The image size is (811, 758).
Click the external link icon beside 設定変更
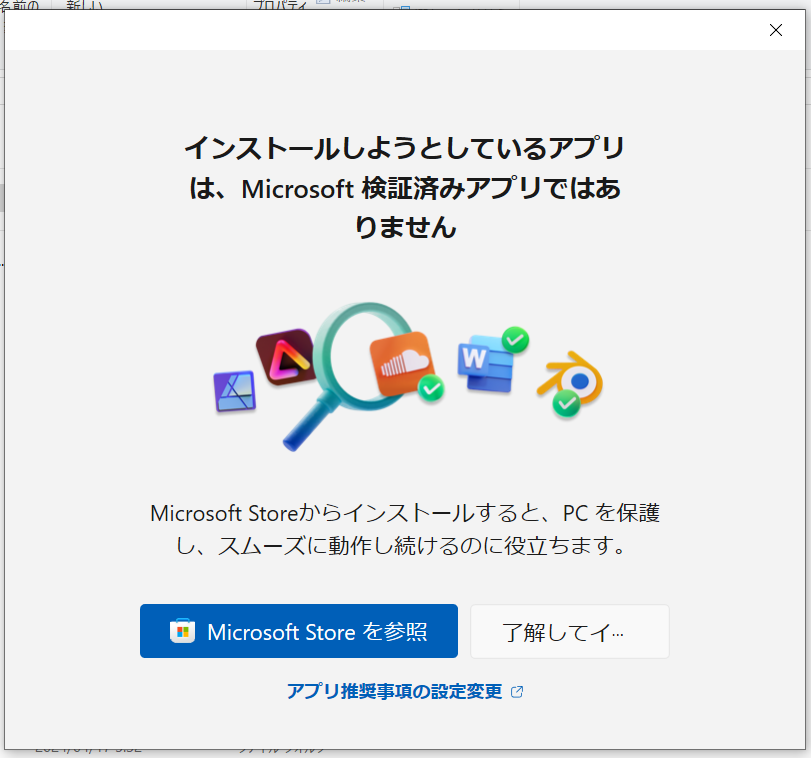(517, 692)
